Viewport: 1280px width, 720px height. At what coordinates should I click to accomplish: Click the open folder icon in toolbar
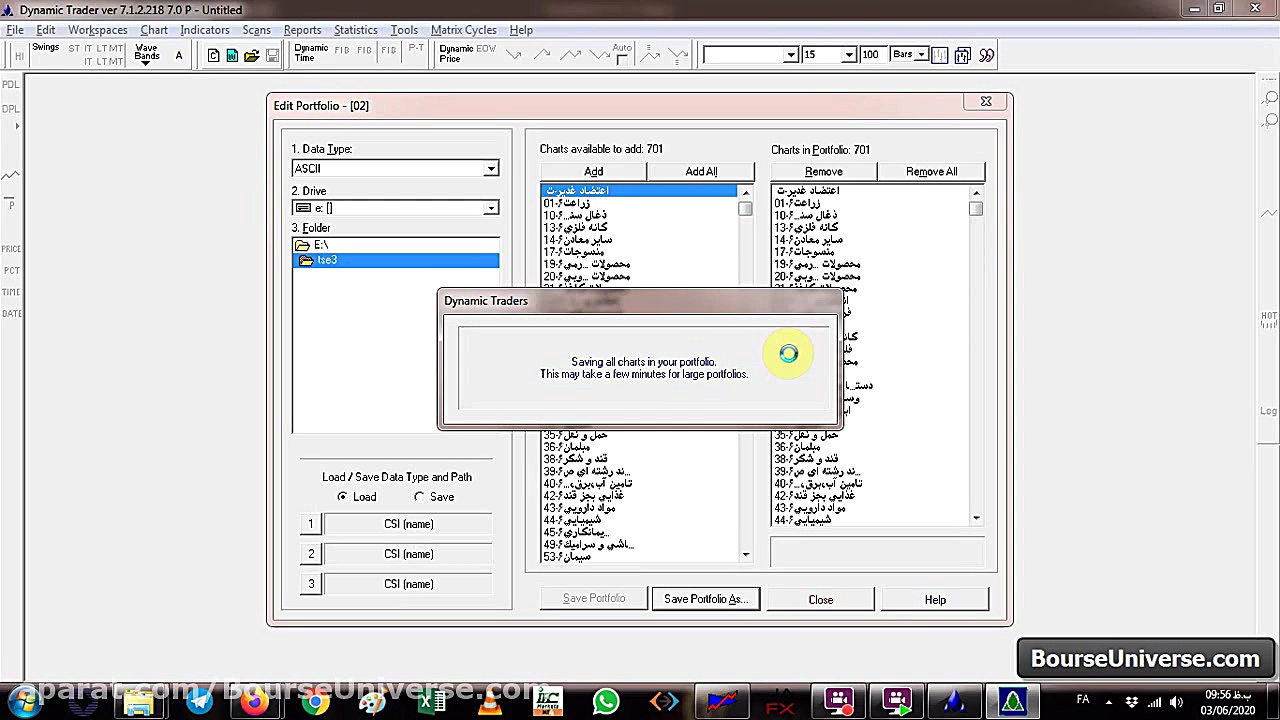point(251,56)
